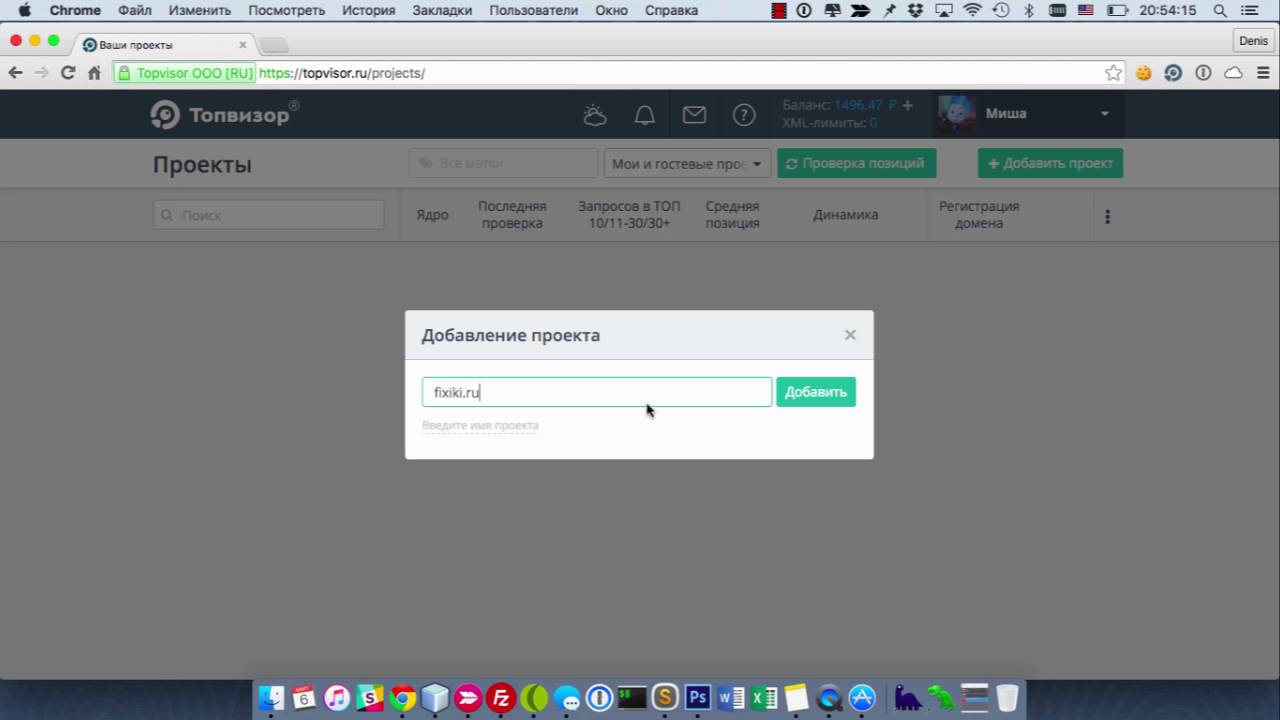Image resolution: width=1280 pixels, height=720 pixels.
Task: Open a new tab via the blank tab button
Action: click(x=274, y=46)
